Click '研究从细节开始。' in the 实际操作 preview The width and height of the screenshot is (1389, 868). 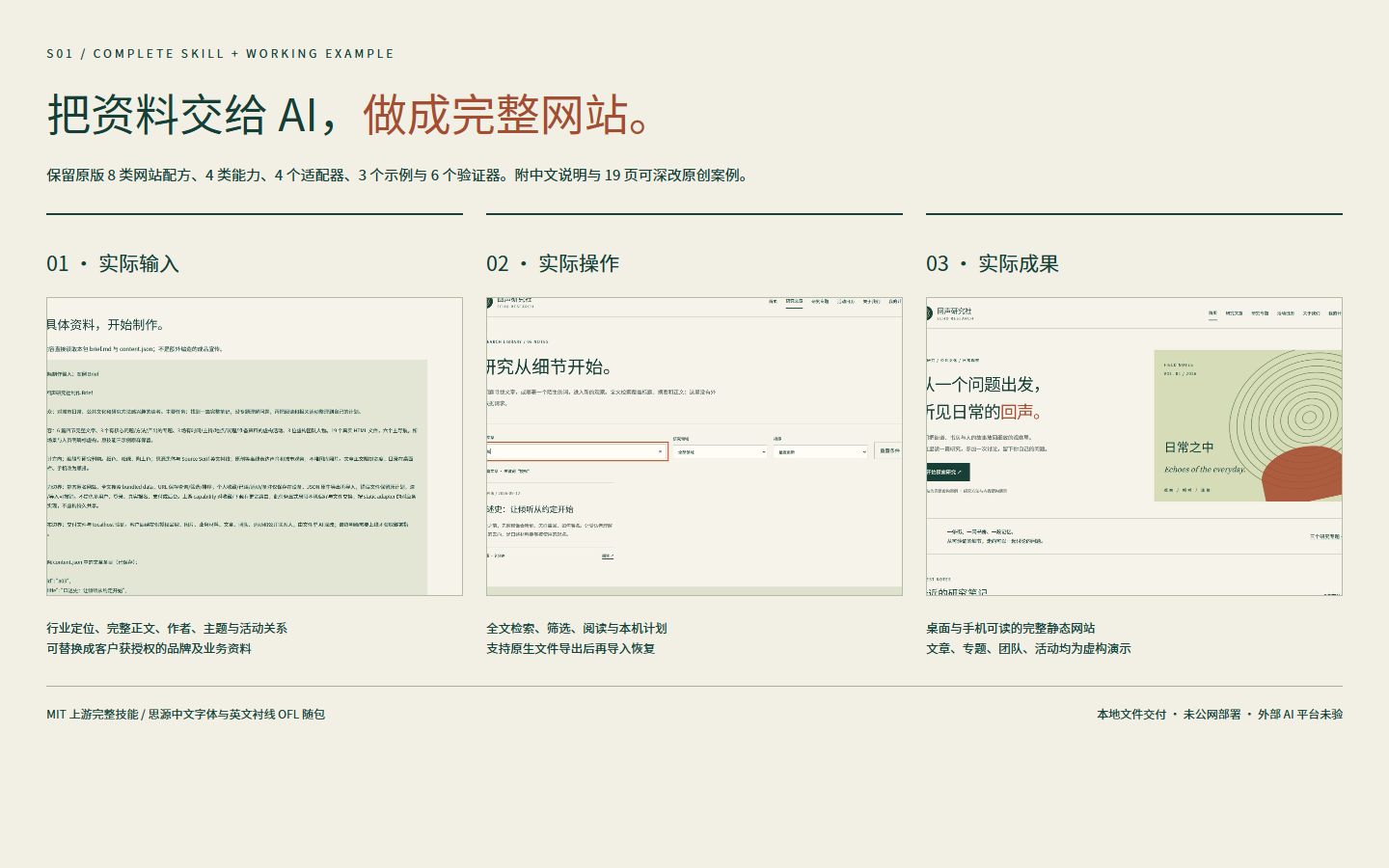[550, 366]
